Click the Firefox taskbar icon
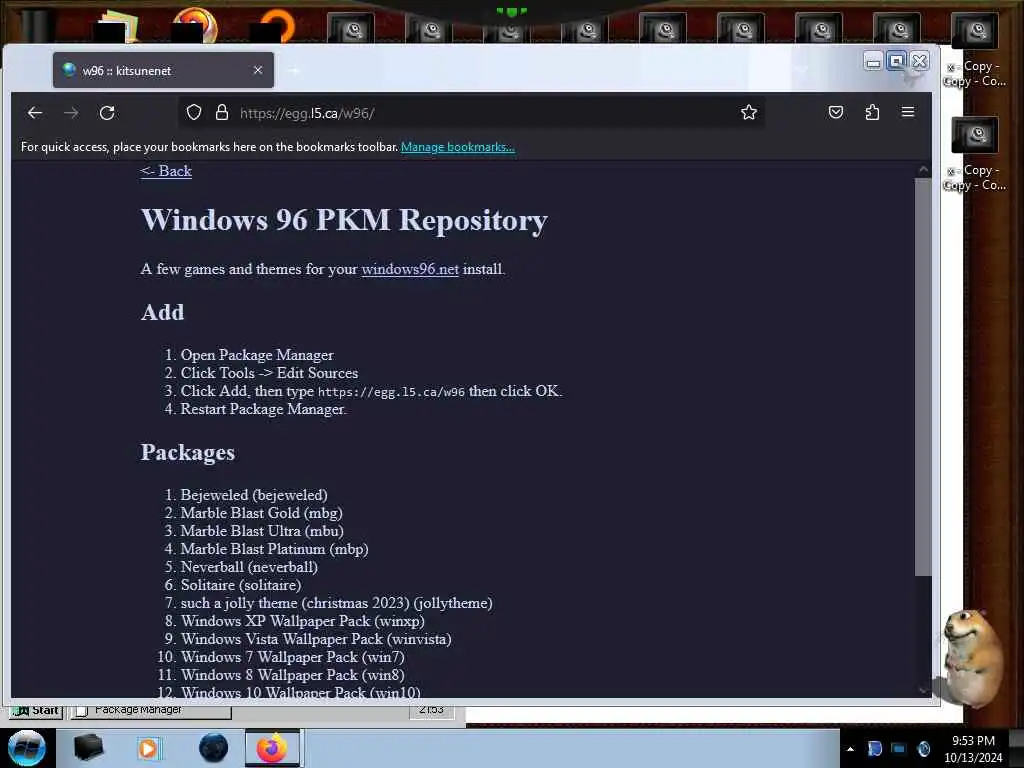The width and height of the screenshot is (1024, 768). pyautogui.click(x=272, y=748)
